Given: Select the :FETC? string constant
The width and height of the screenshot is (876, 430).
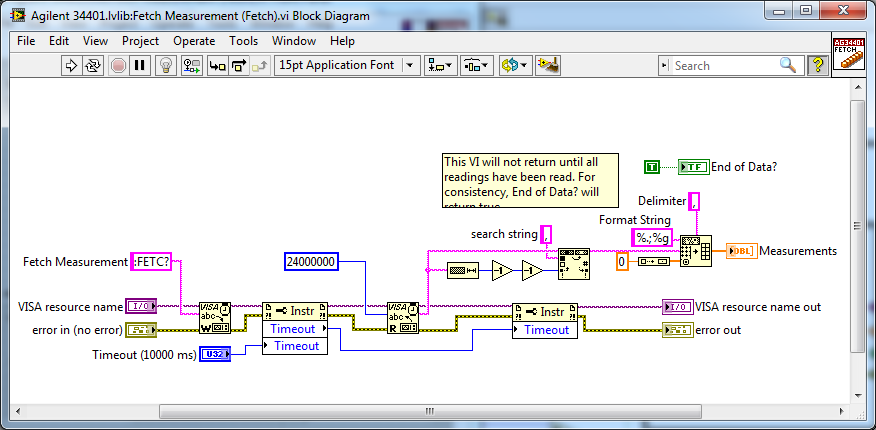Looking at the screenshot, I should point(151,261).
